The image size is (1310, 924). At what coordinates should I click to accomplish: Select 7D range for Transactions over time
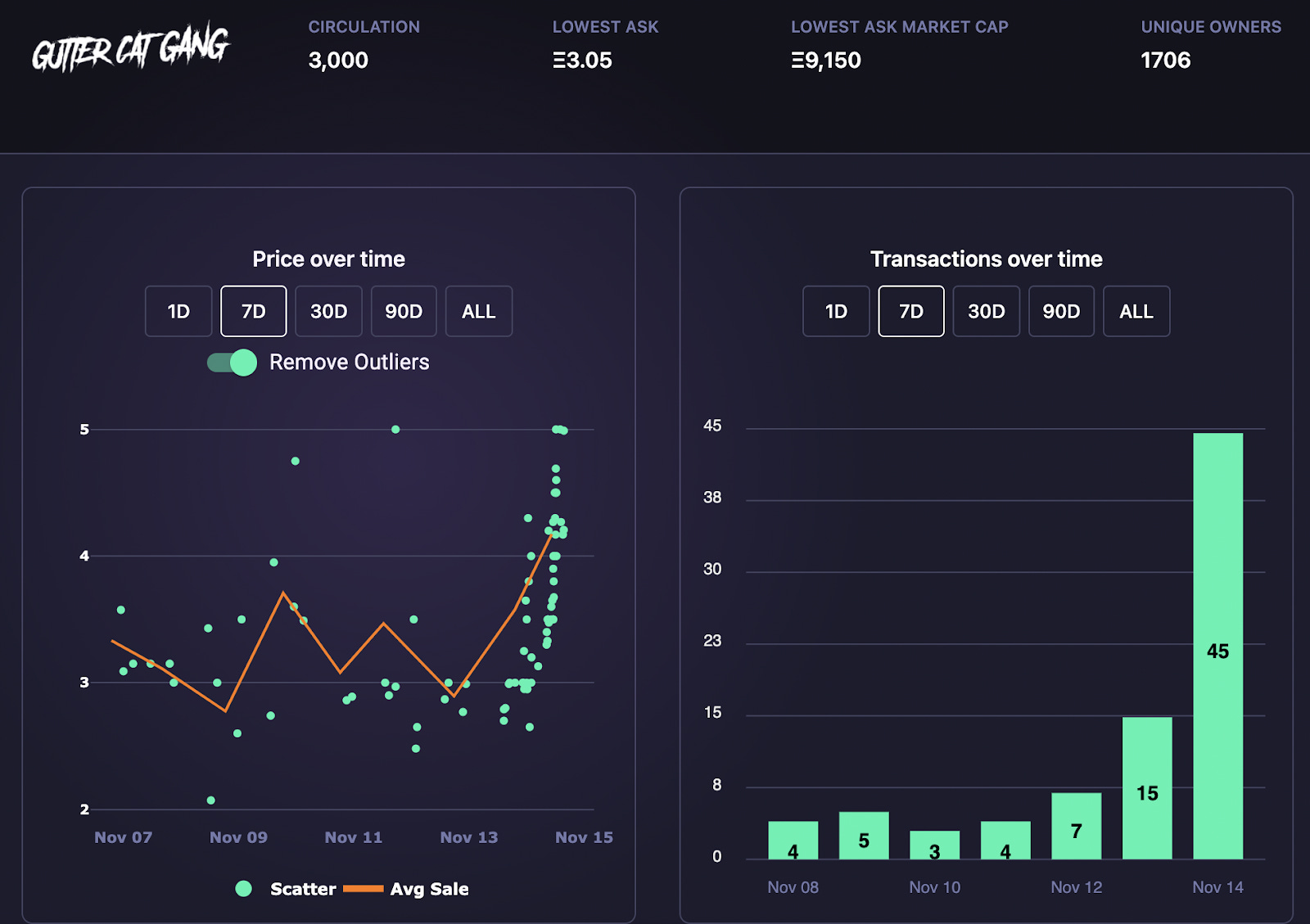[x=911, y=311]
